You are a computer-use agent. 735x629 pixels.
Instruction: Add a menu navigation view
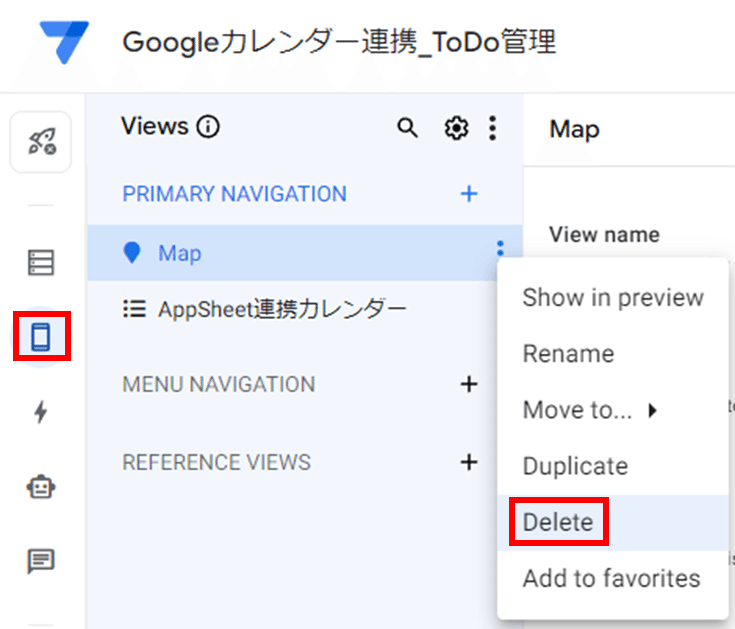point(469,384)
